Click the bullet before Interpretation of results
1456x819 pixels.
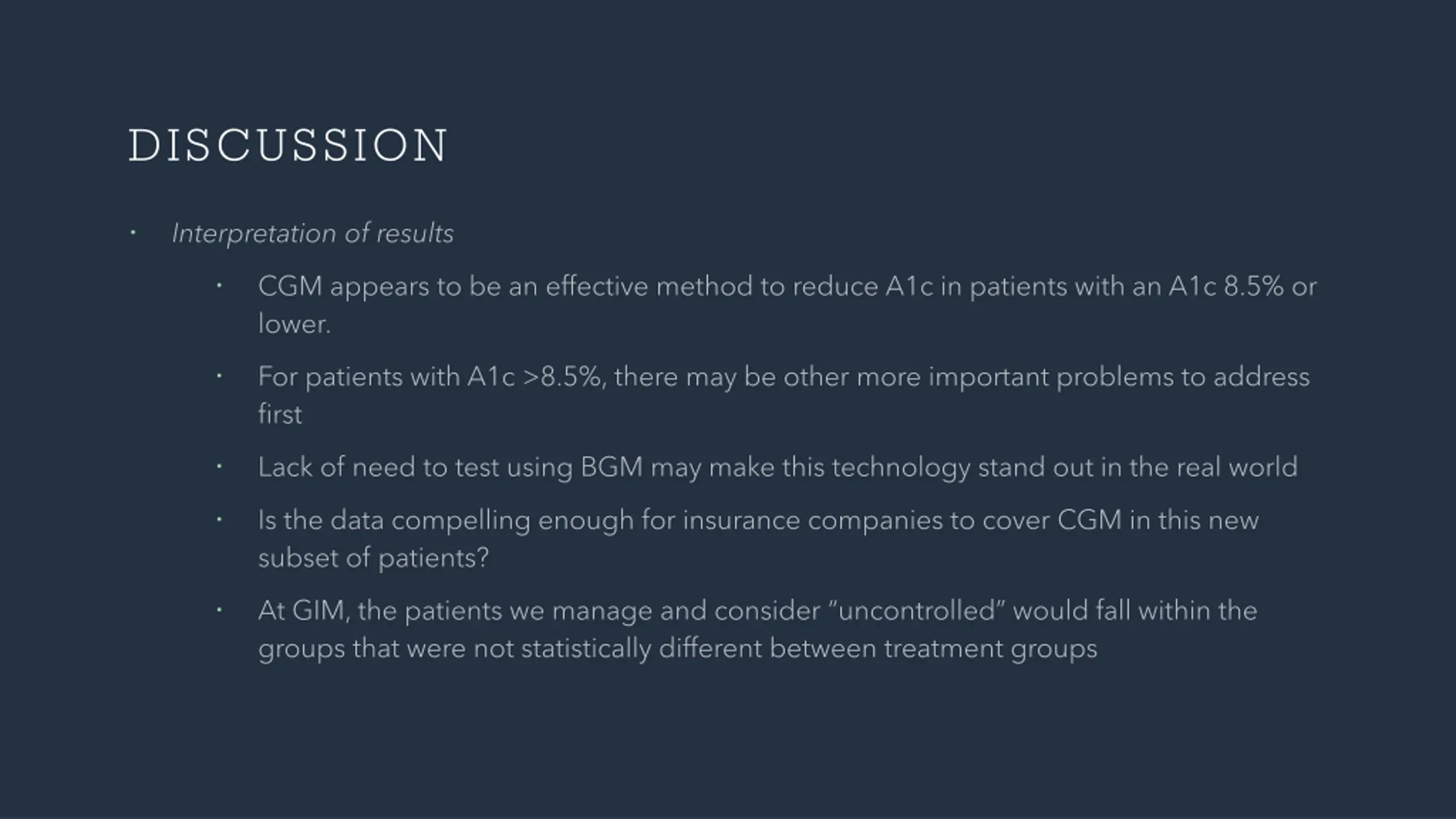[x=133, y=233]
